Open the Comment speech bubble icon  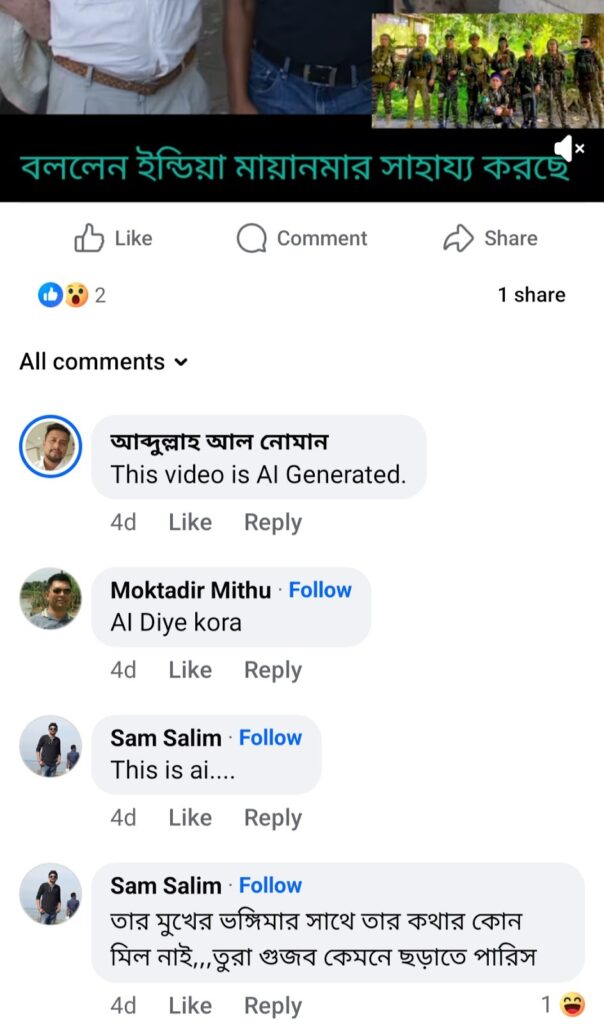coord(252,238)
